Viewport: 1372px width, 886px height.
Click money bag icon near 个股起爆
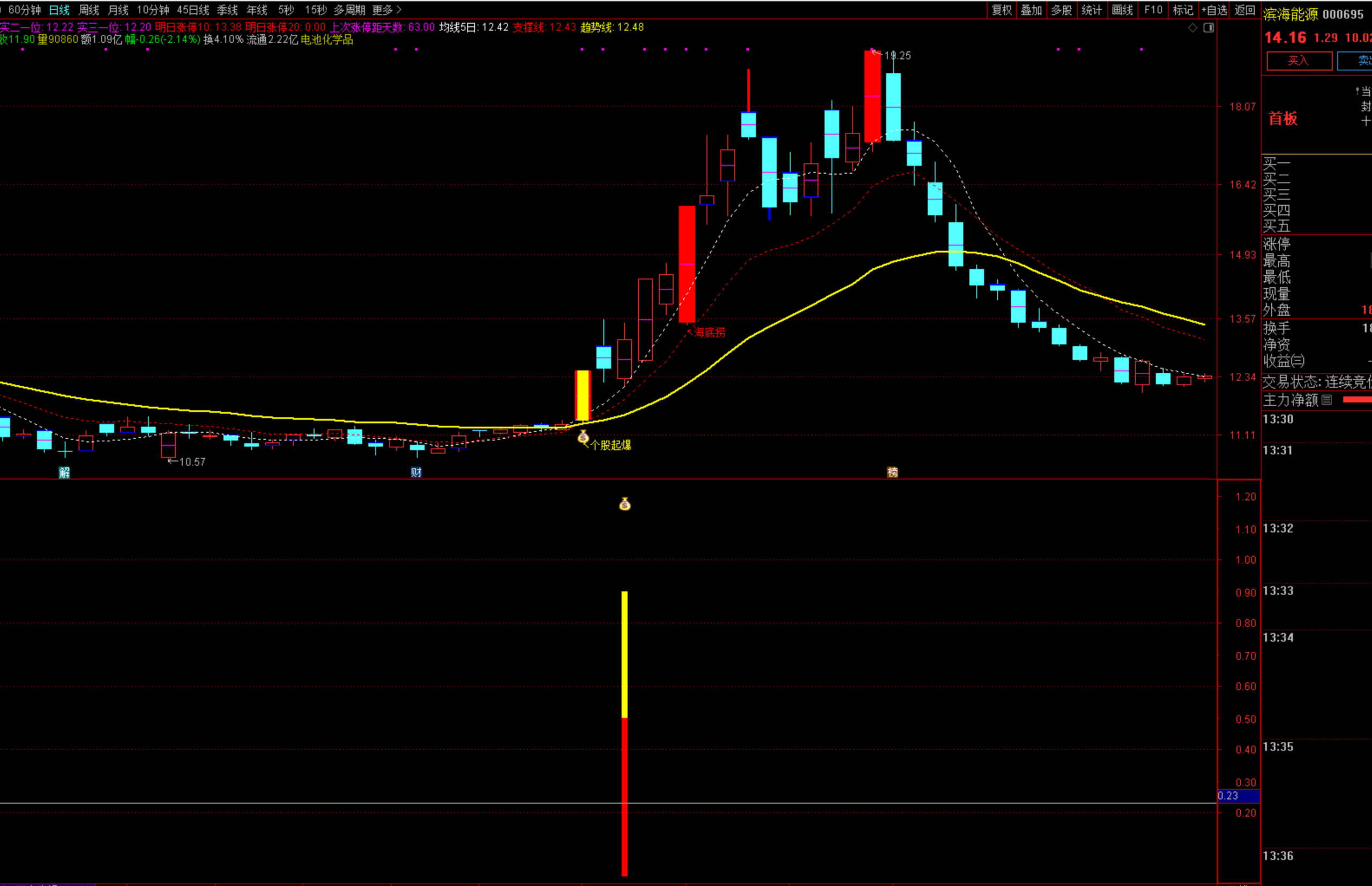click(583, 437)
